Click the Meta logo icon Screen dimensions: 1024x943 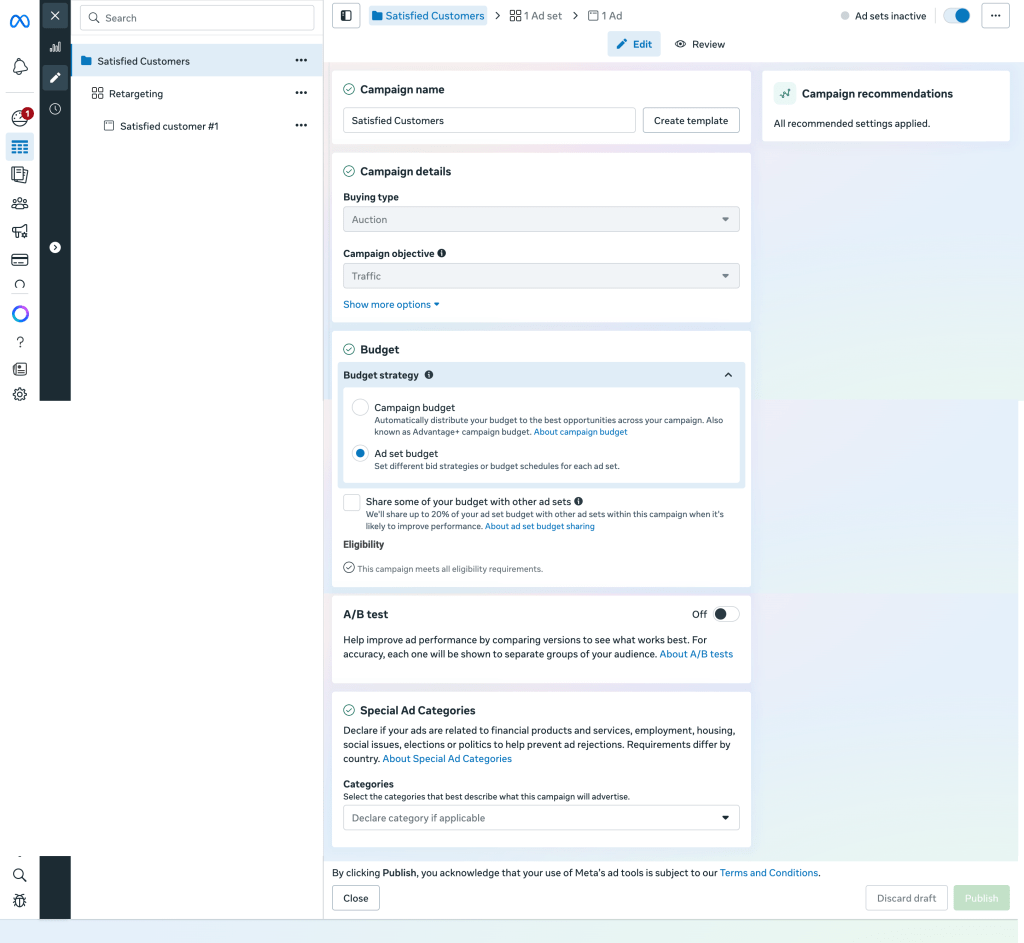[x=19, y=21]
